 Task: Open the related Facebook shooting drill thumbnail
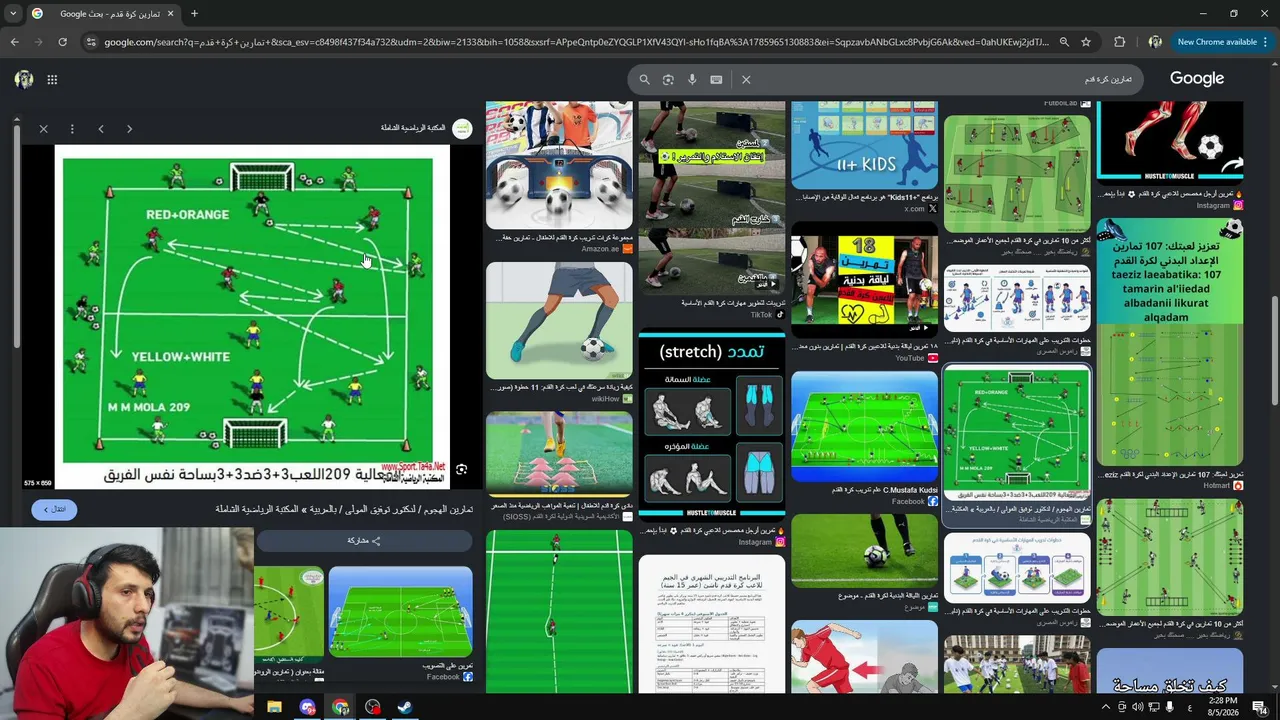(x=400, y=613)
